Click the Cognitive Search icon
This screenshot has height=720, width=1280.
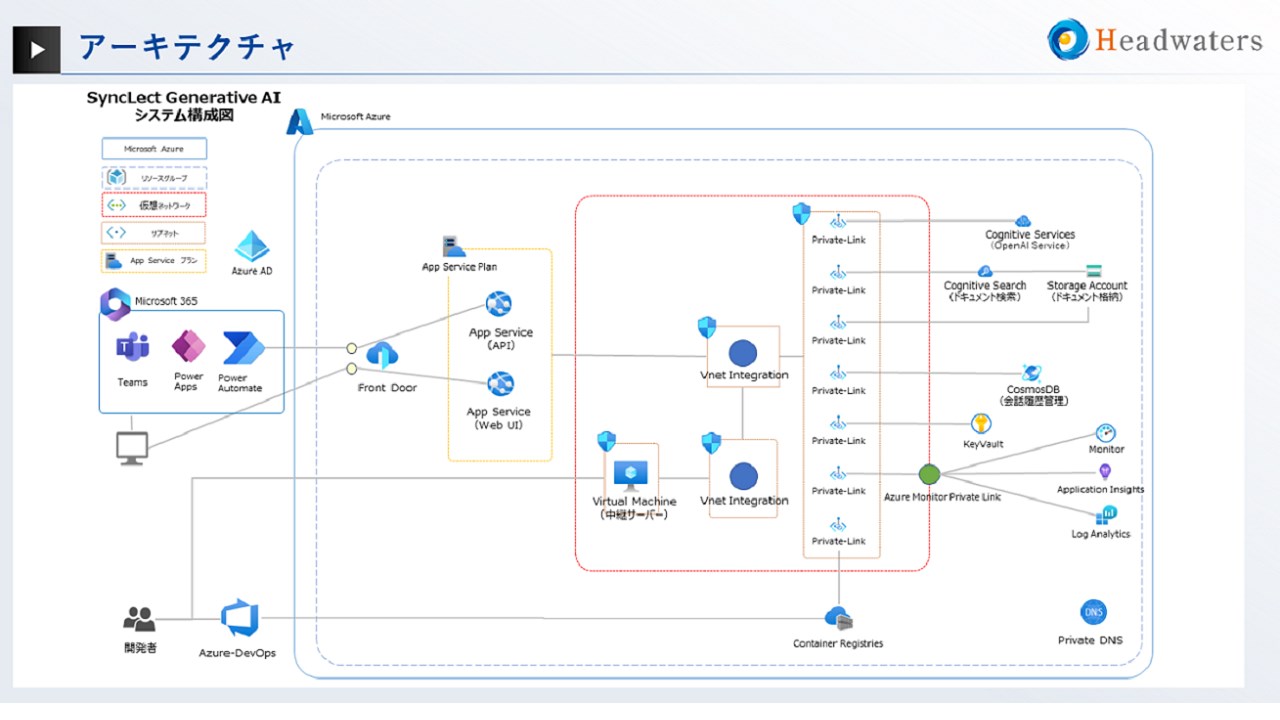(x=984, y=271)
